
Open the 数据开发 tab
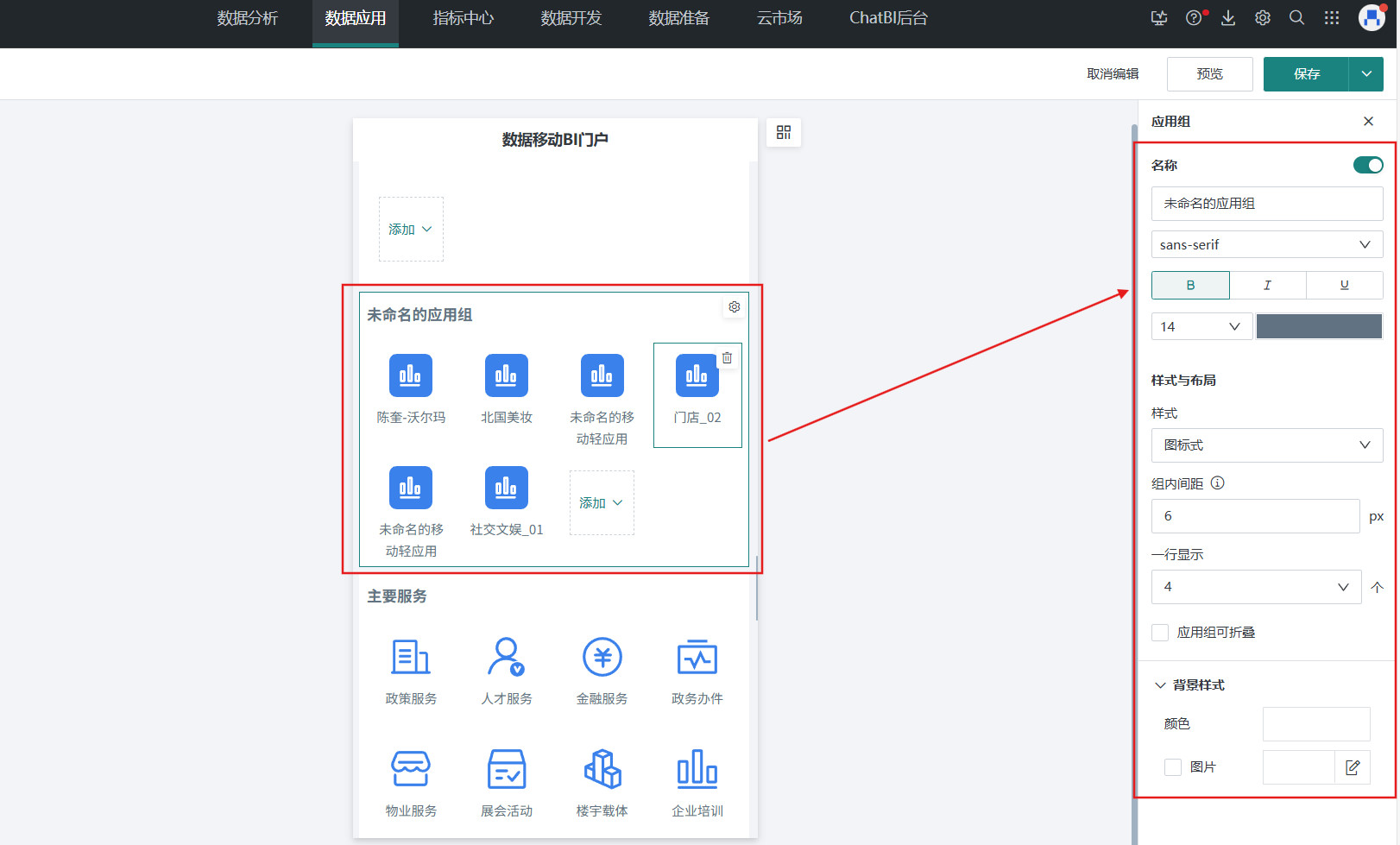point(571,18)
